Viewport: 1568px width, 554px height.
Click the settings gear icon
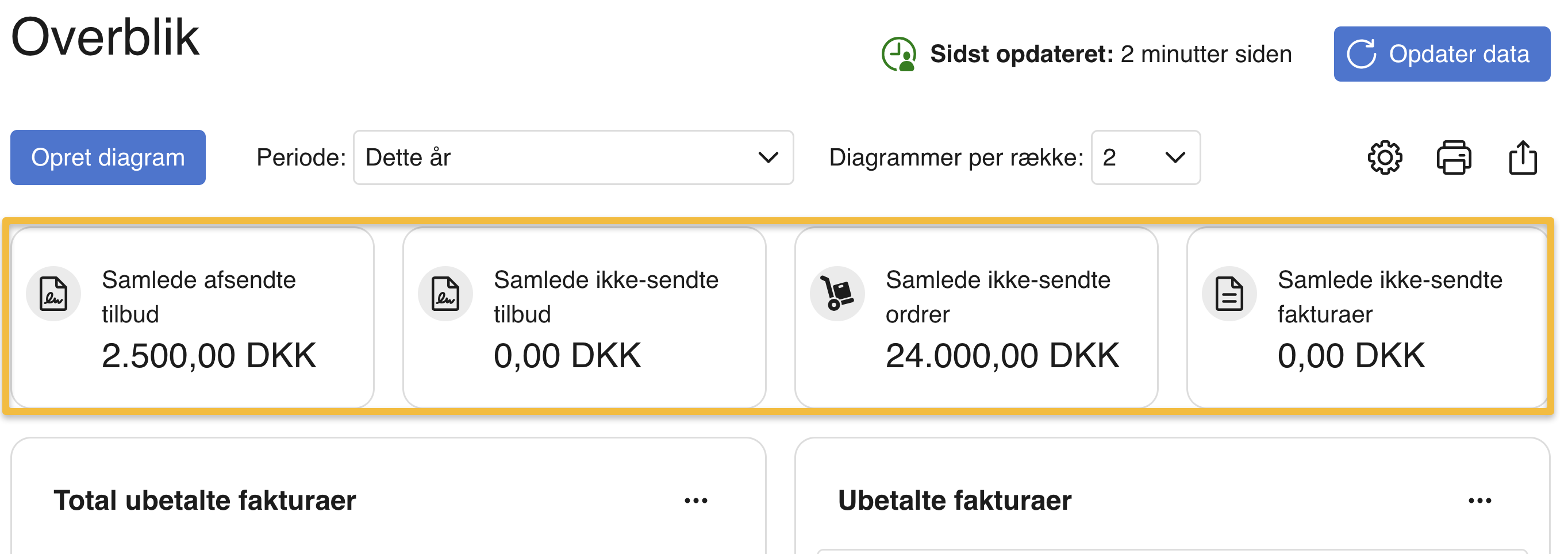(1384, 157)
